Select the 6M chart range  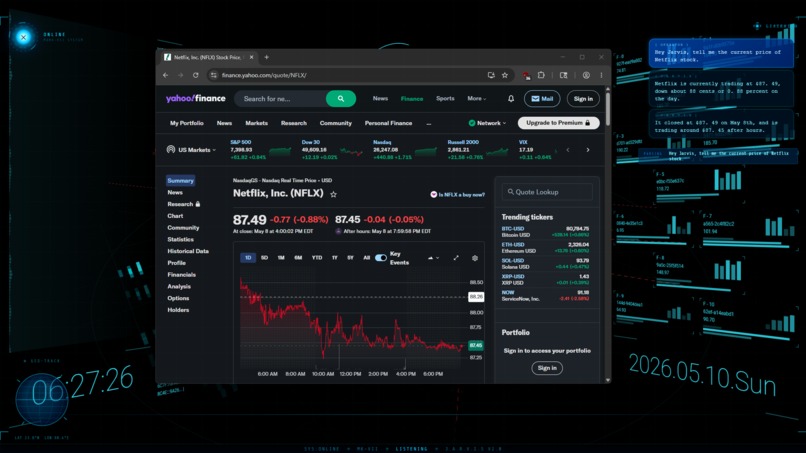pos(298,258)
